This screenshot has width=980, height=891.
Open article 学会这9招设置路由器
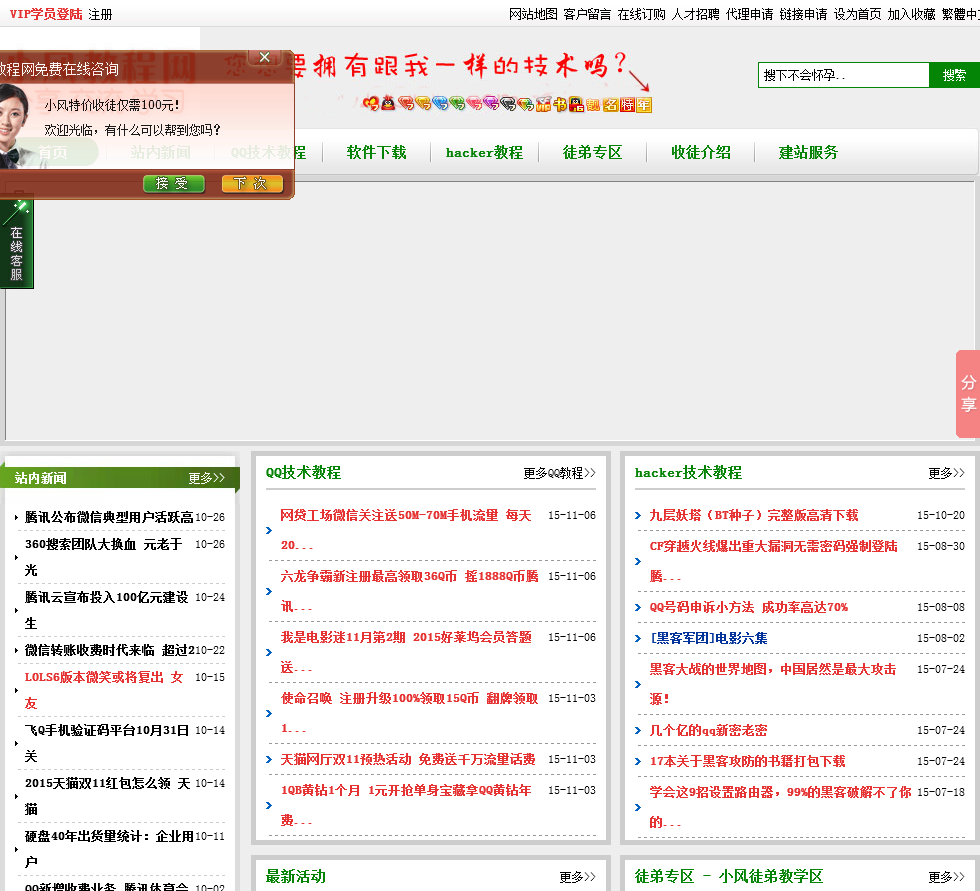[x=781, y=807]
